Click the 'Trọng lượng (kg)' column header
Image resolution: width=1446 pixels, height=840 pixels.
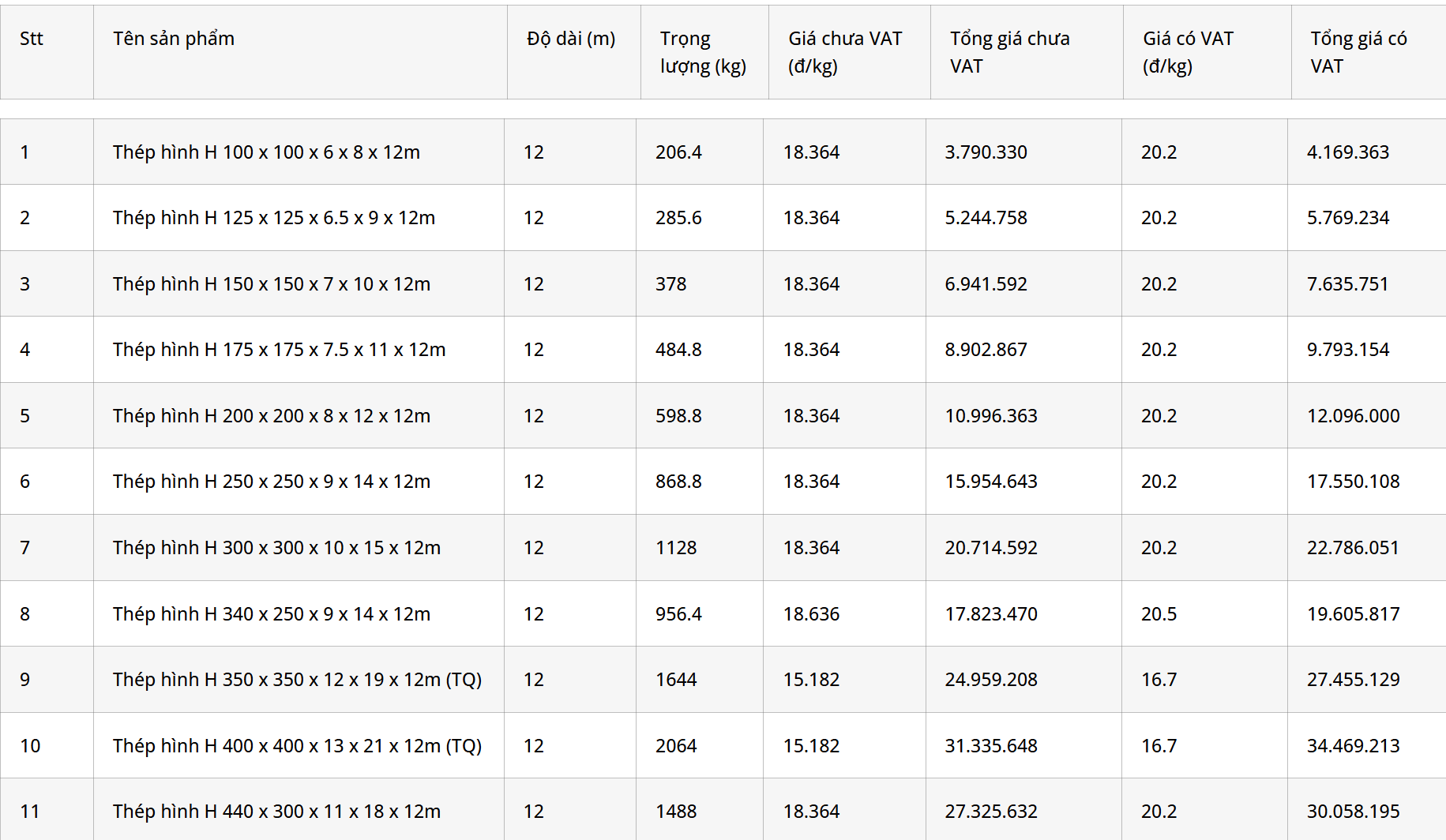pos(703,52)
